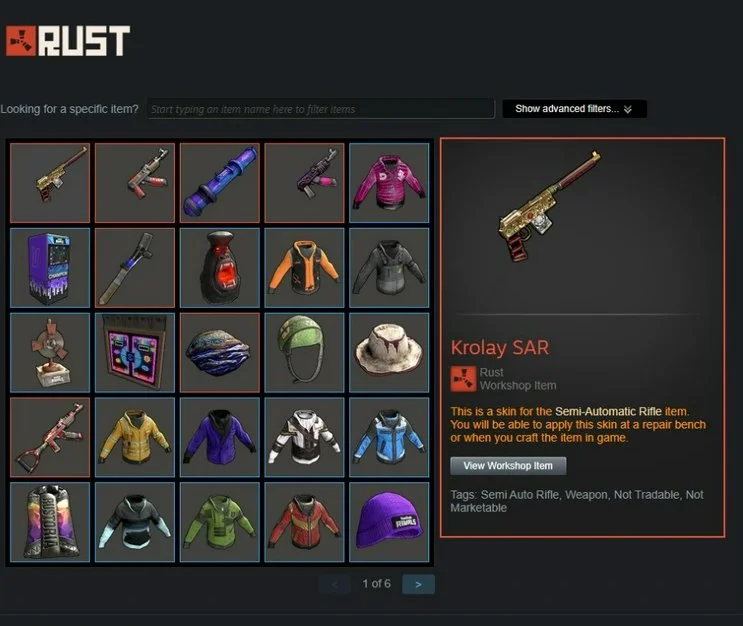This screenshot has width=743, height=626.
Task: Choose the red-mouthed gorilla punching bag item
Action: 220,268
